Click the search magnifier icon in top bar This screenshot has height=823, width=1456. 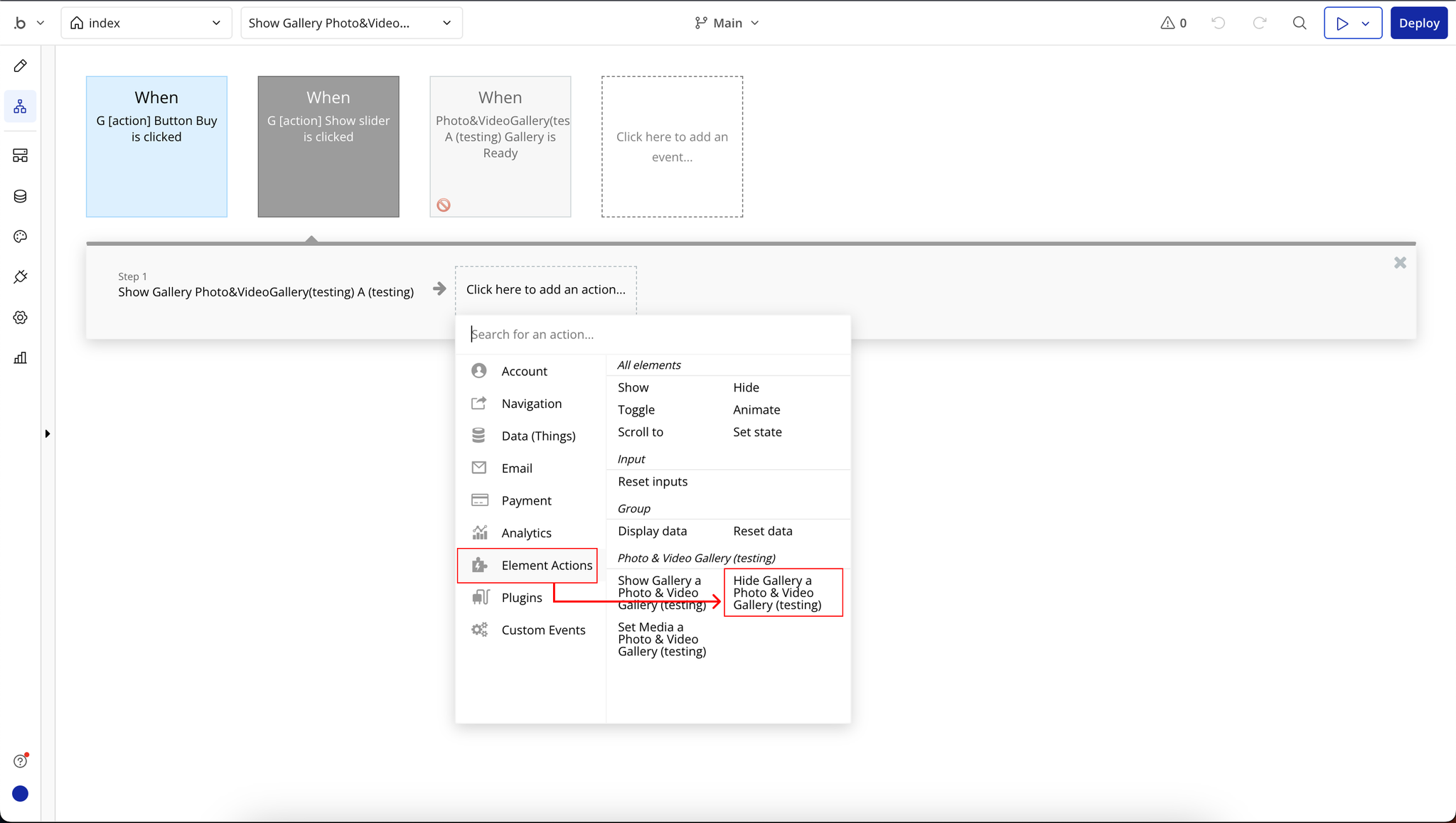pos(1300,23)
